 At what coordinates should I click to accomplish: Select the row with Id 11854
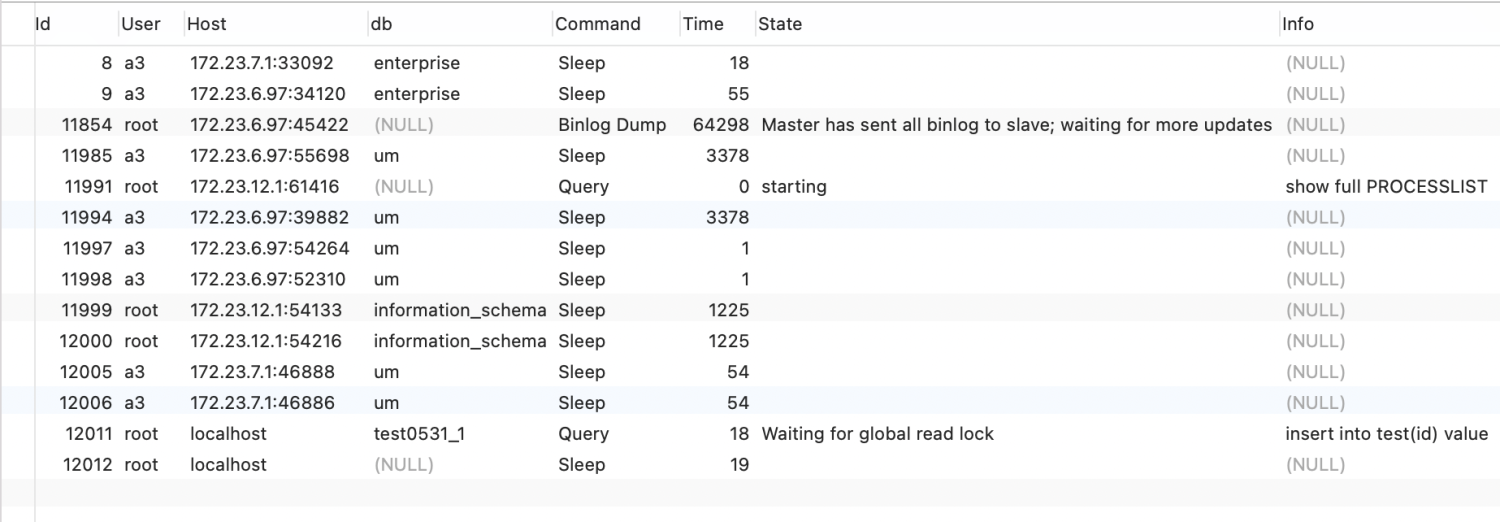(88, 125)
